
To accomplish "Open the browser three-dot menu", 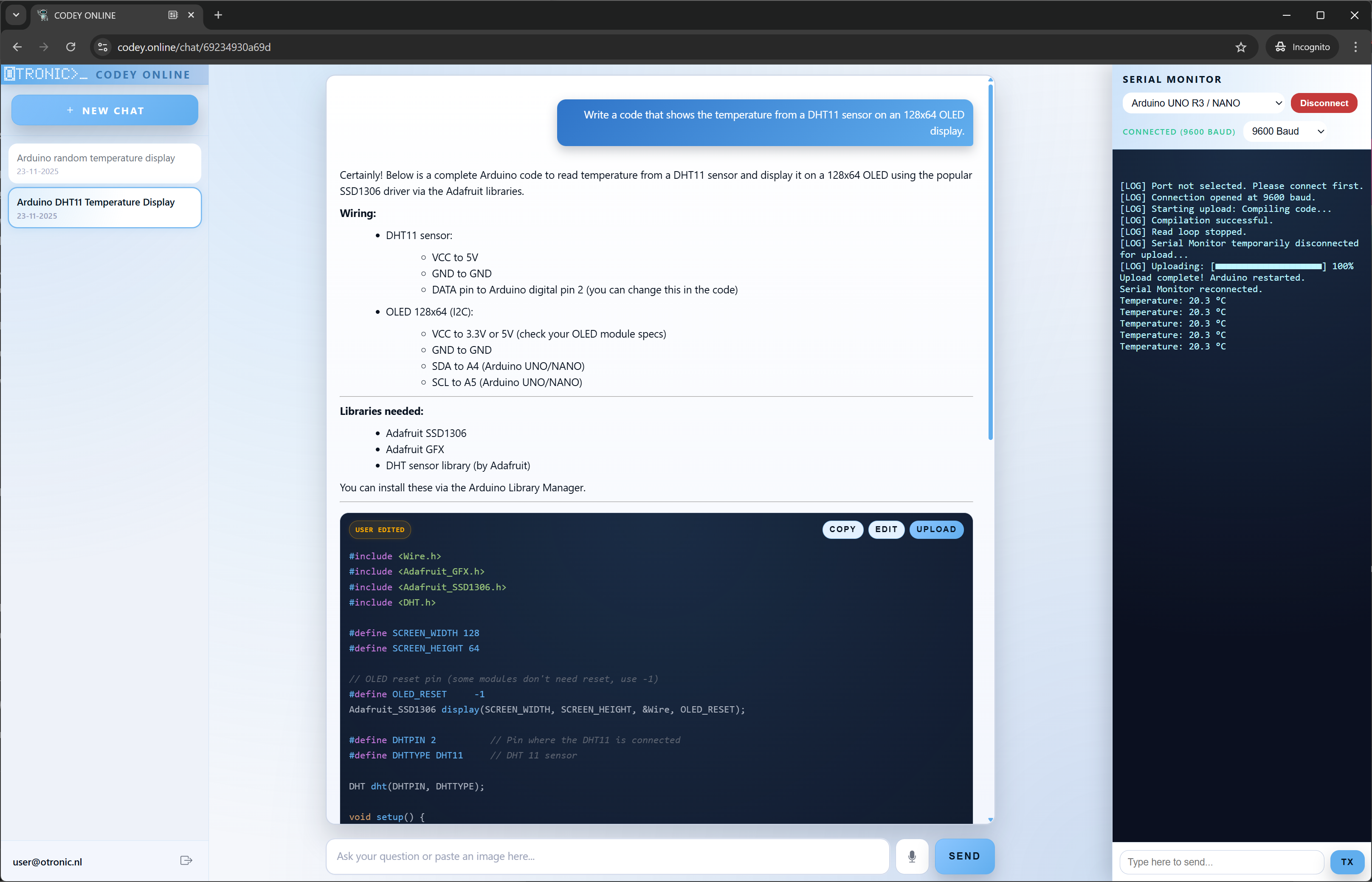I will [1356, 47].
